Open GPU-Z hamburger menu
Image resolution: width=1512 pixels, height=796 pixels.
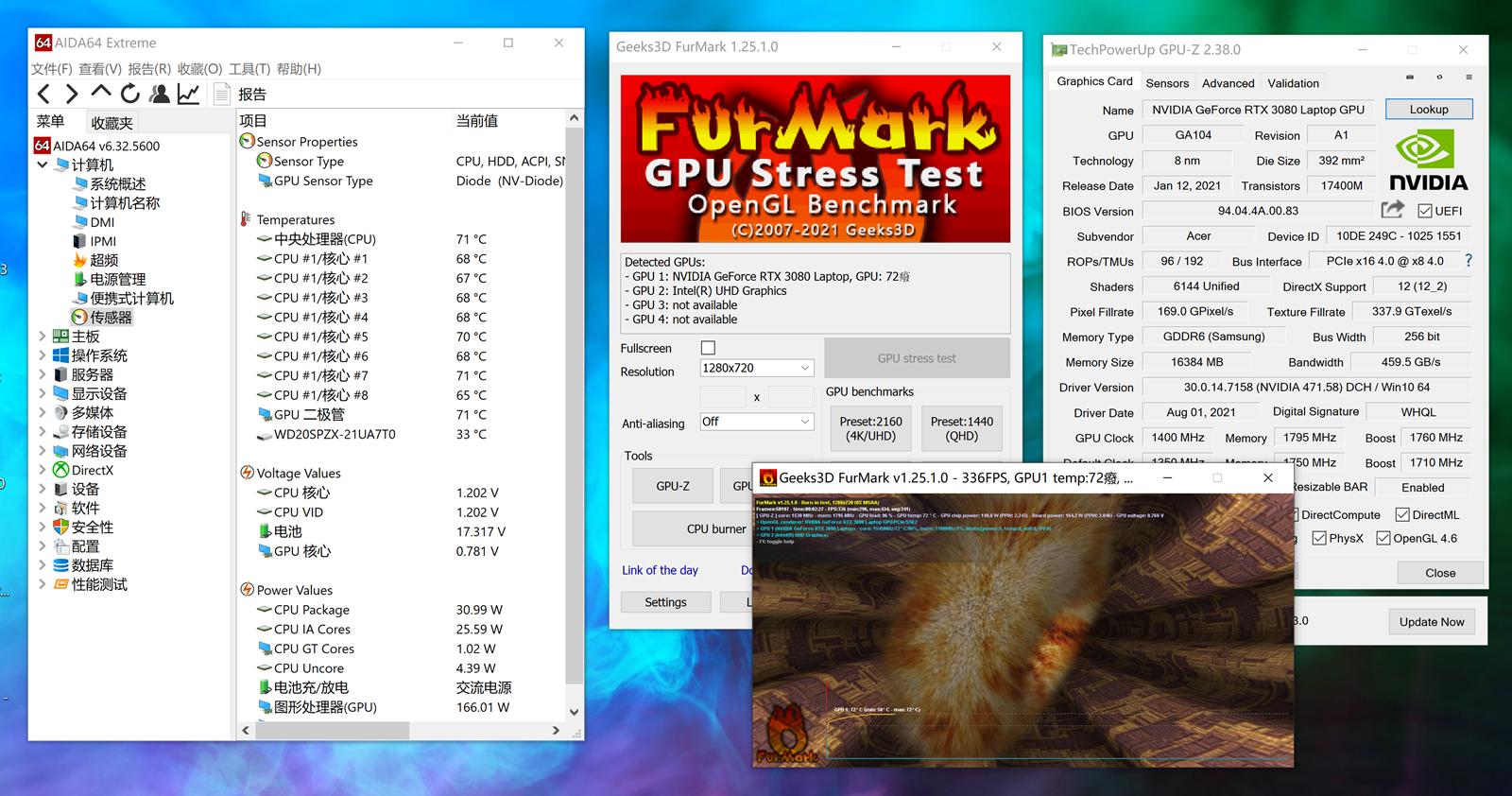coord(1469,78)
